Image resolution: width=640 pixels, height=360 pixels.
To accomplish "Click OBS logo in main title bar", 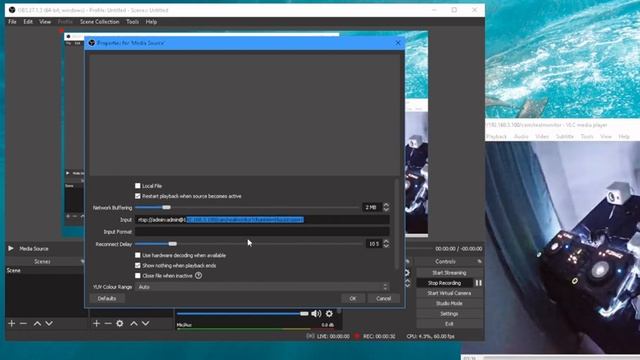I will pyautogui.click(x=12, y=10).
